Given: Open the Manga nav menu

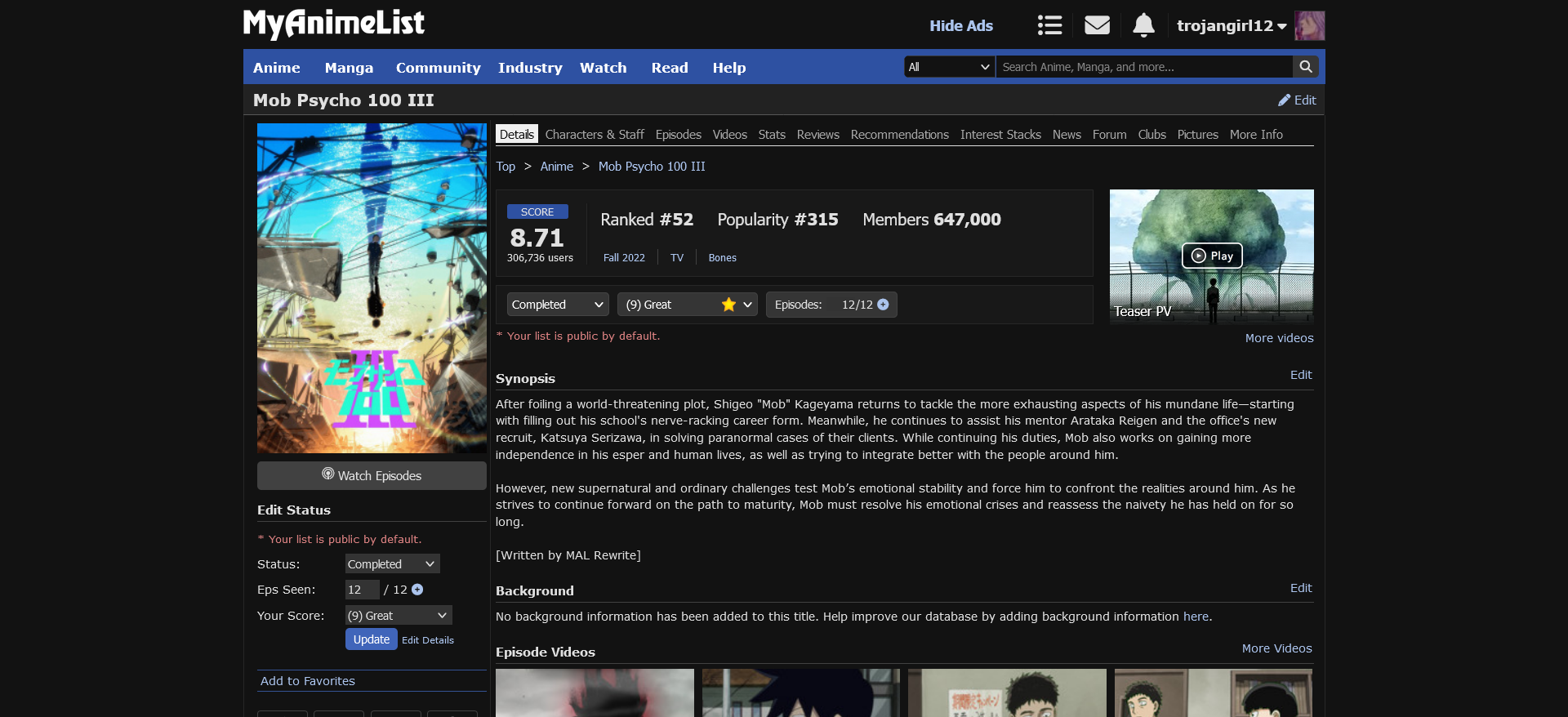Looking at the screenshot, I should 349,68.
